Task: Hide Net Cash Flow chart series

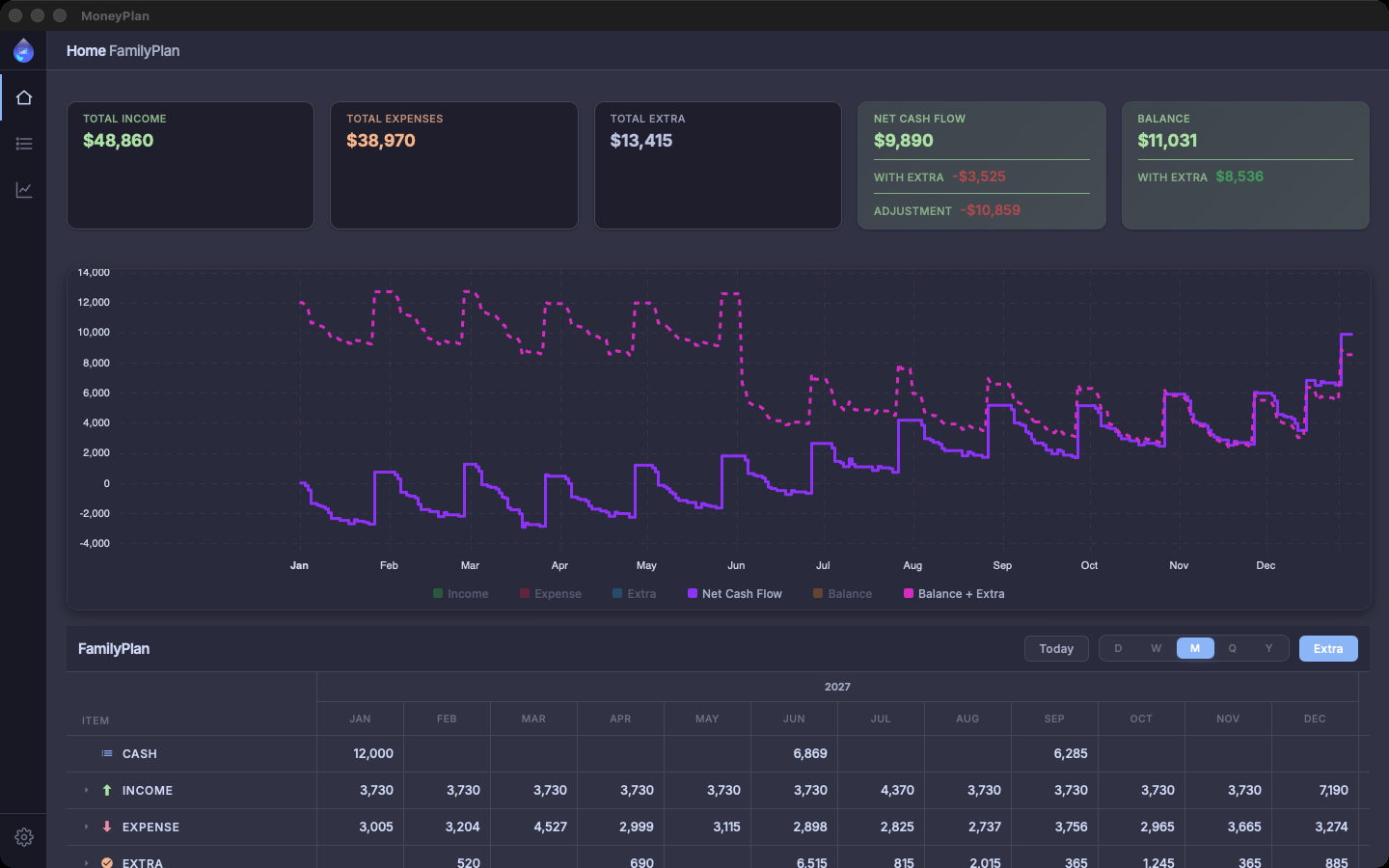Action: pos(735,594)
